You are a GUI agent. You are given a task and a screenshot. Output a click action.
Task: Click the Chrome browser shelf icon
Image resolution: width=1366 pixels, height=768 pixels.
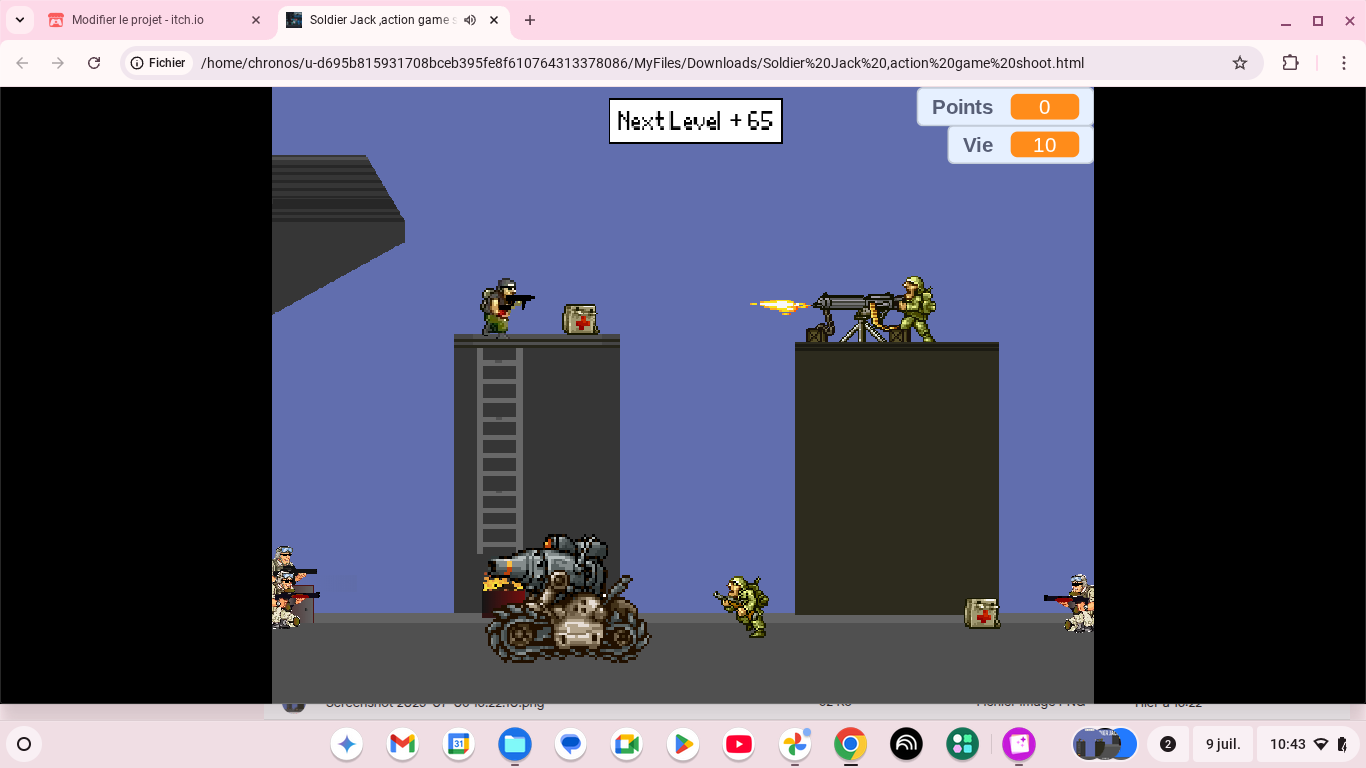pyautogui.click(x=851, y=744)
